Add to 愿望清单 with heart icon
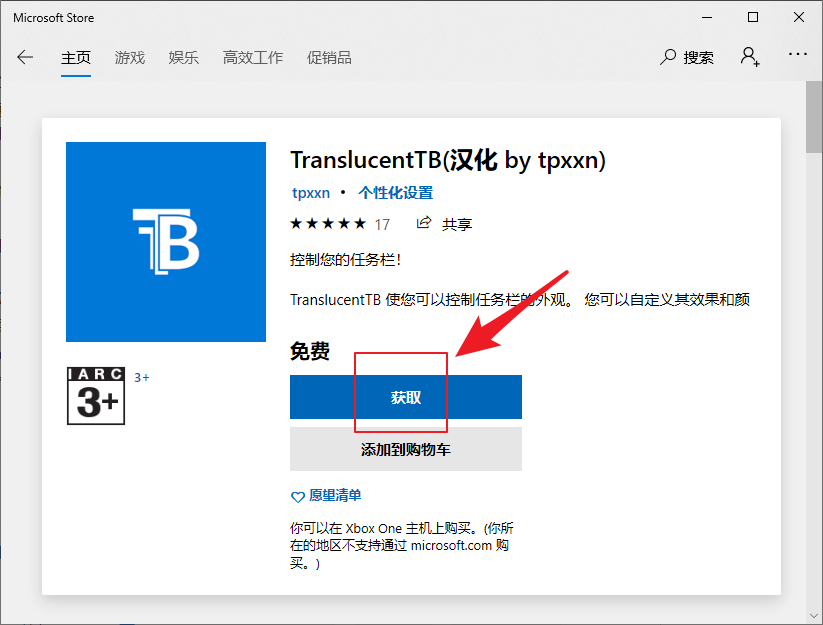This screenshot has width=823, height=625. 326,495
